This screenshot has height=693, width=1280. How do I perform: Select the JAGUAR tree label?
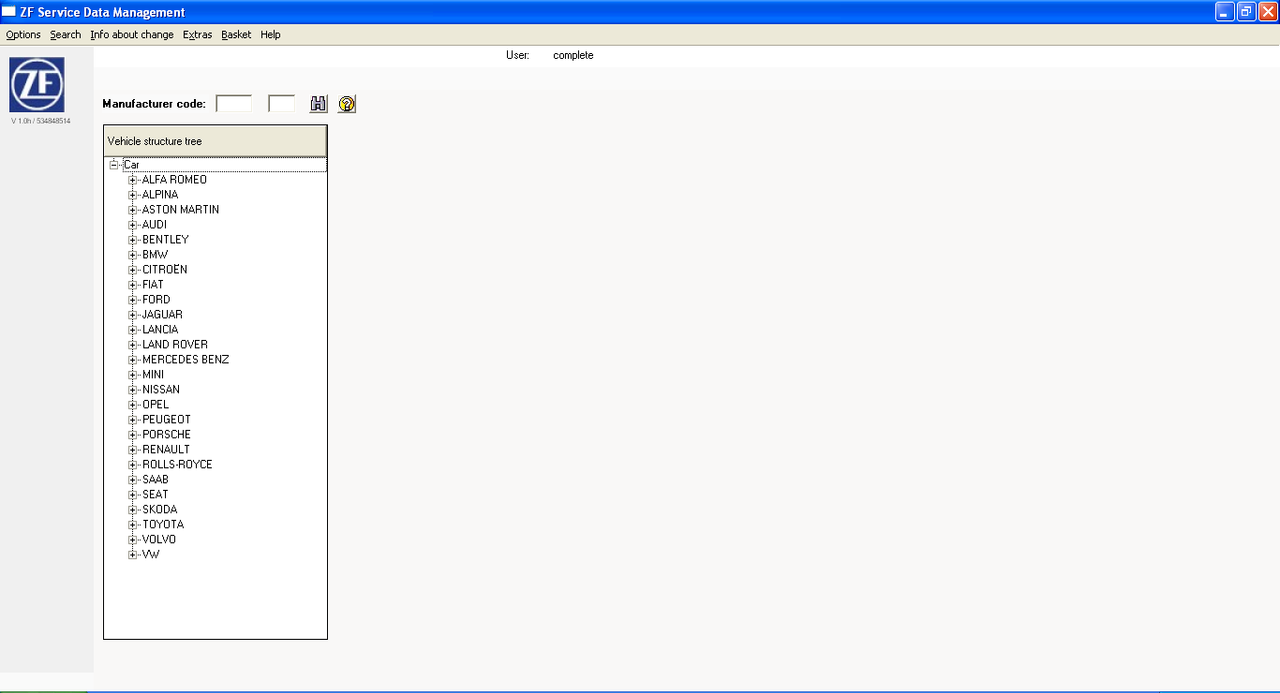[x=162, y=315]
